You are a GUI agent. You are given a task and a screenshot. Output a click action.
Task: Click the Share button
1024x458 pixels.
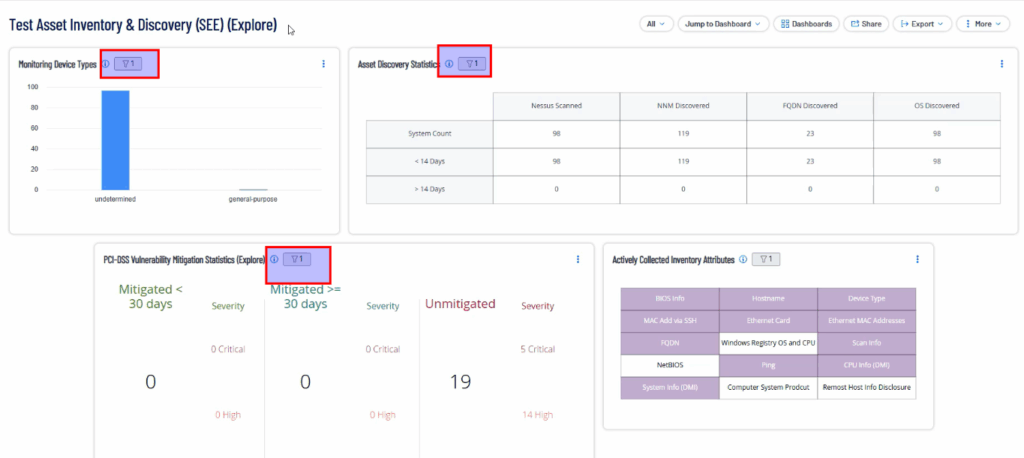865,23
